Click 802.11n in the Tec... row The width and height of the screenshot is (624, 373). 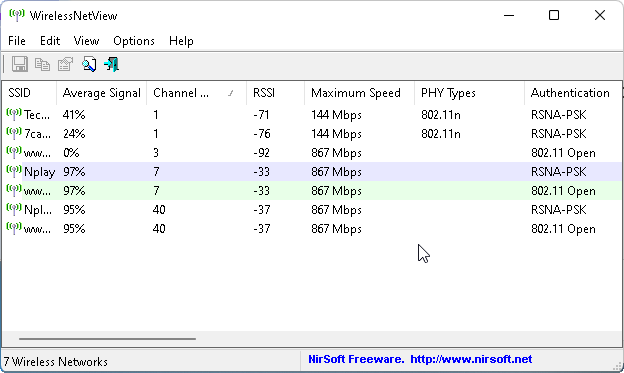click(x=441, y=115)
